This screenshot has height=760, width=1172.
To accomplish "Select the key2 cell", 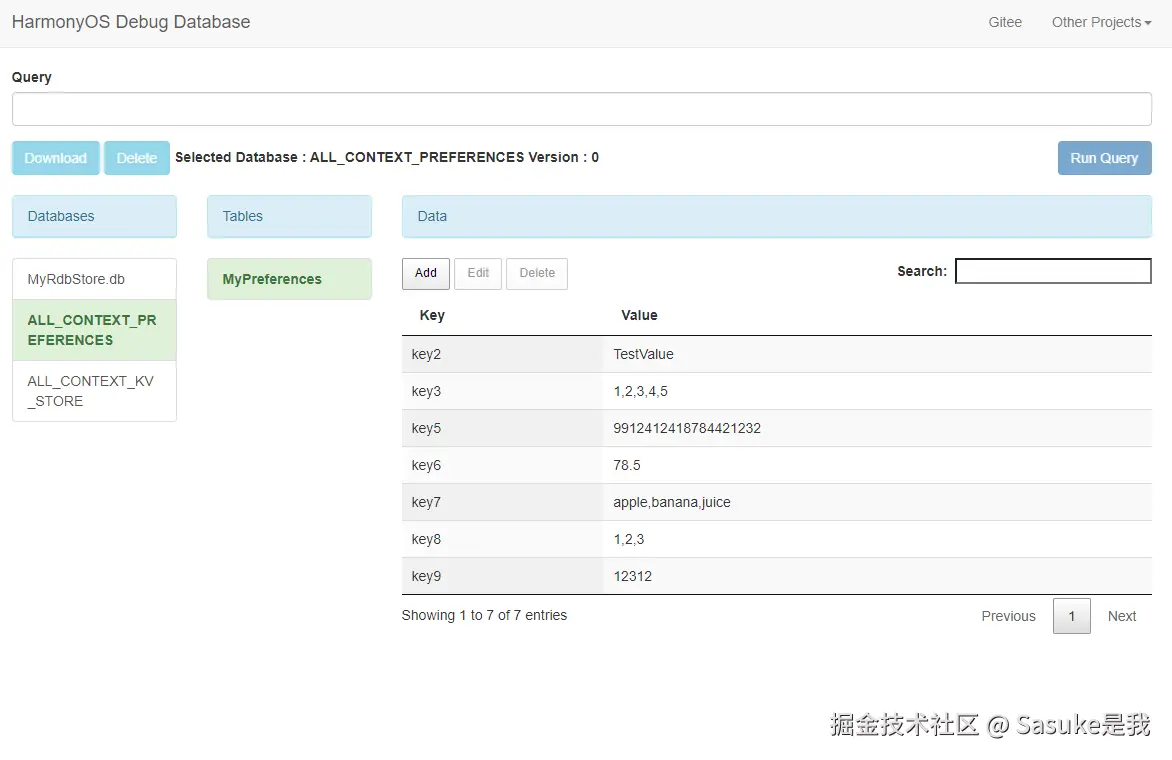I will [502, 354].
